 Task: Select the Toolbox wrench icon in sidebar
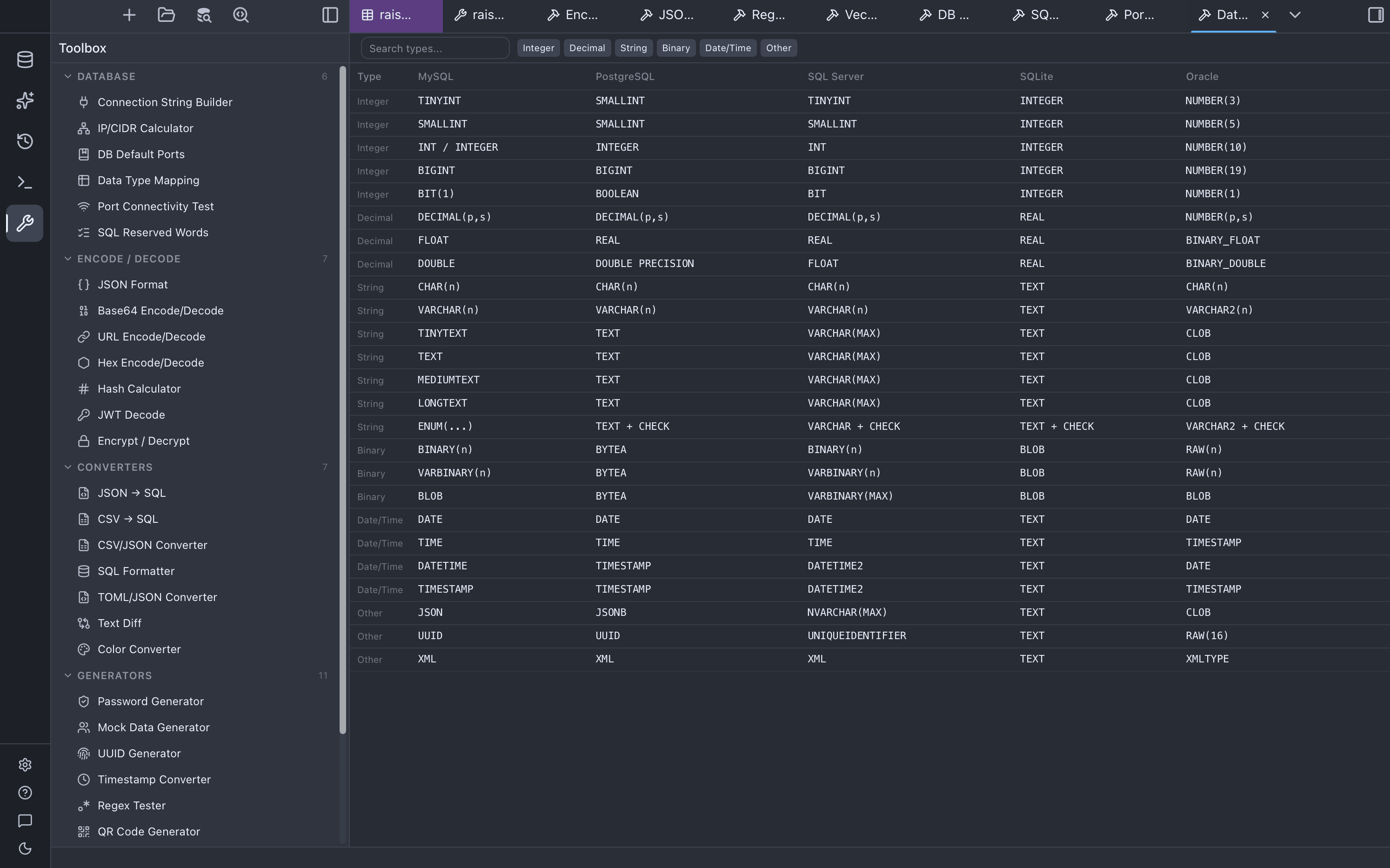click(25, 223)
